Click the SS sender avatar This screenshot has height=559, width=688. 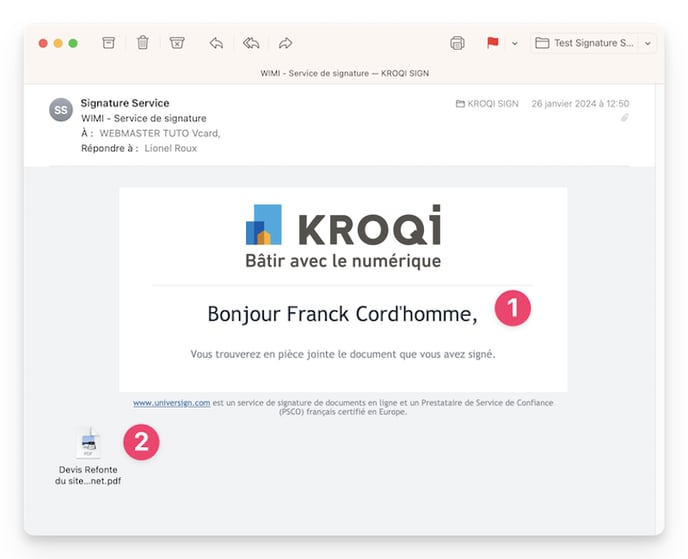(61, 110)
